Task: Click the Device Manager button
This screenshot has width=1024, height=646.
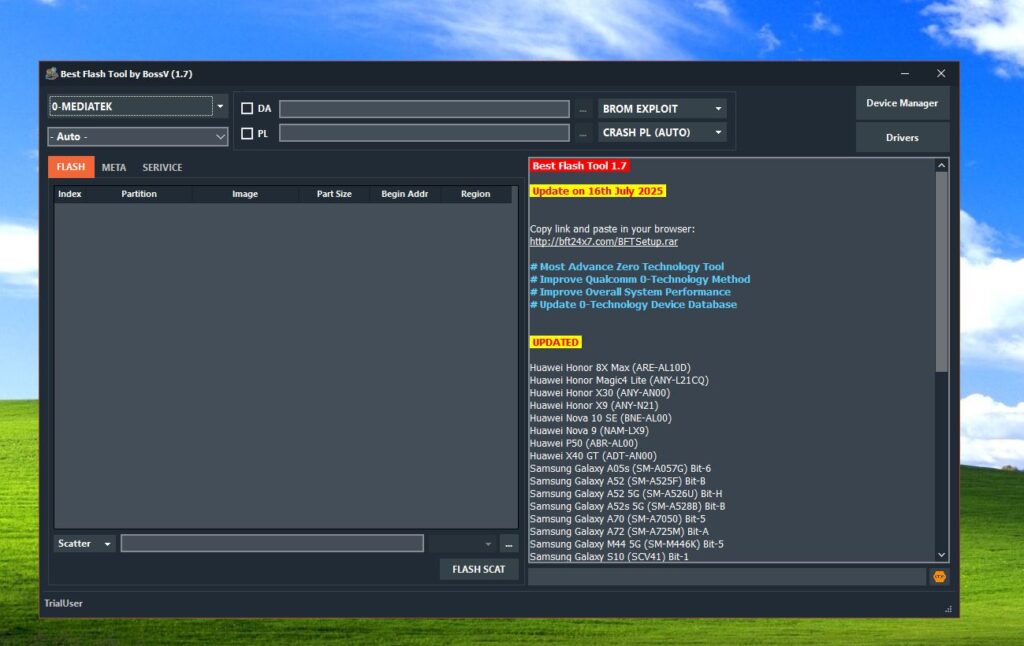Action: pyautogui.click(x=902, y=103)
